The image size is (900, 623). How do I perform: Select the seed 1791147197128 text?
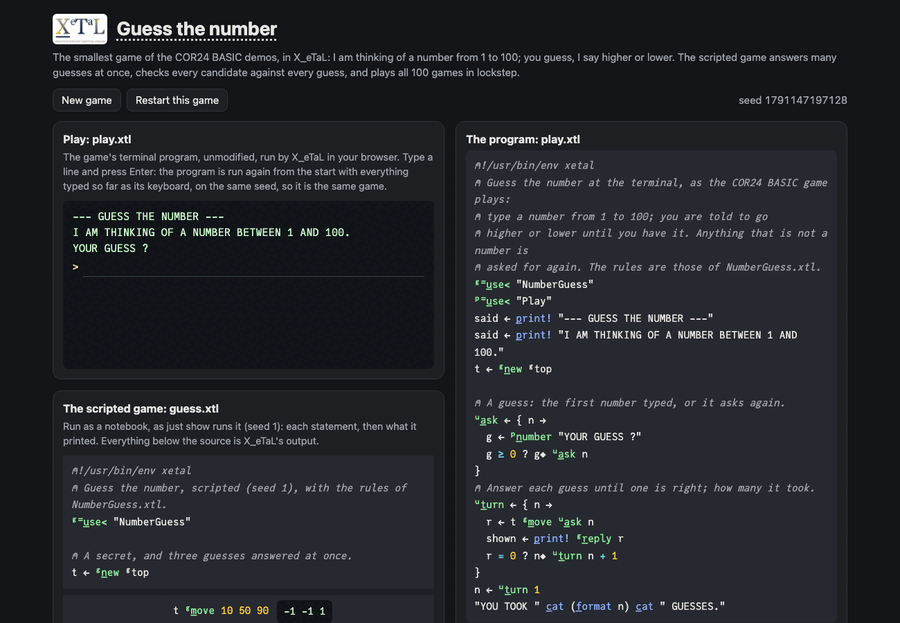[793, 100]
